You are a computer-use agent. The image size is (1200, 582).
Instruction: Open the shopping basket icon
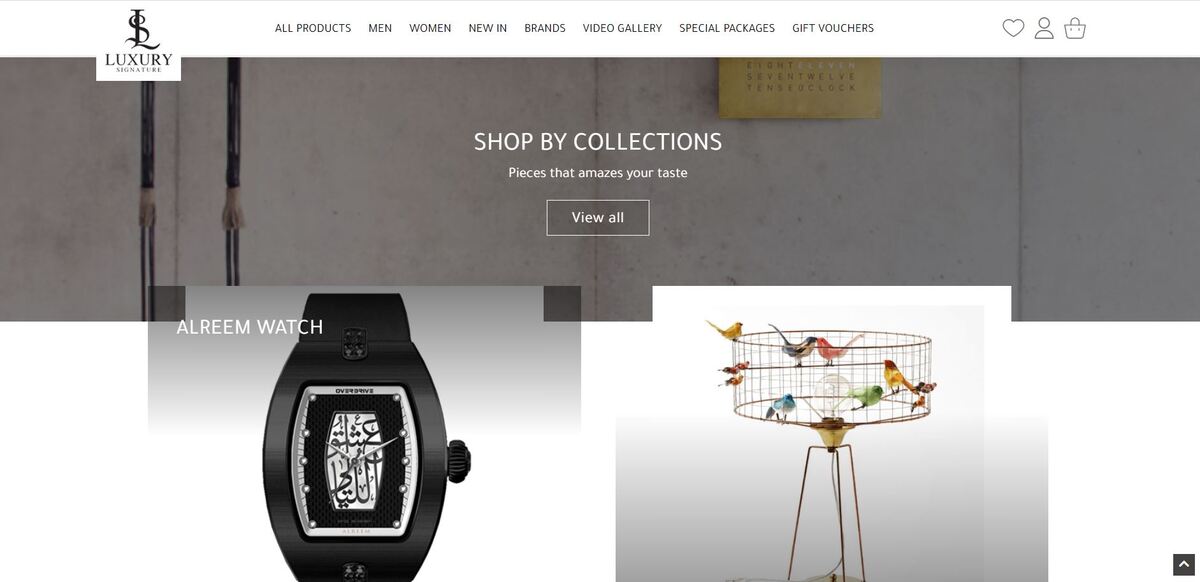[x=1075, y=28]
